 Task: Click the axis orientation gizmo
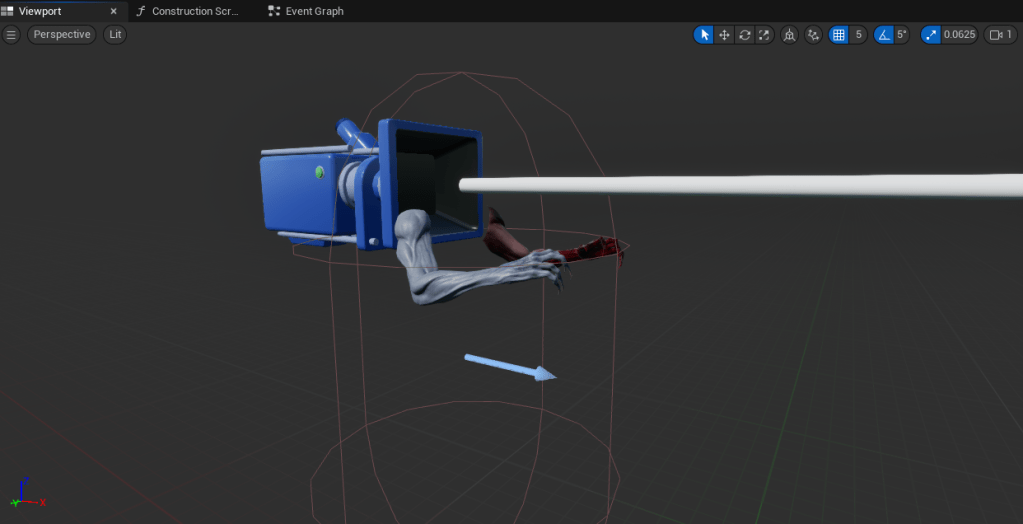point(23,497)
